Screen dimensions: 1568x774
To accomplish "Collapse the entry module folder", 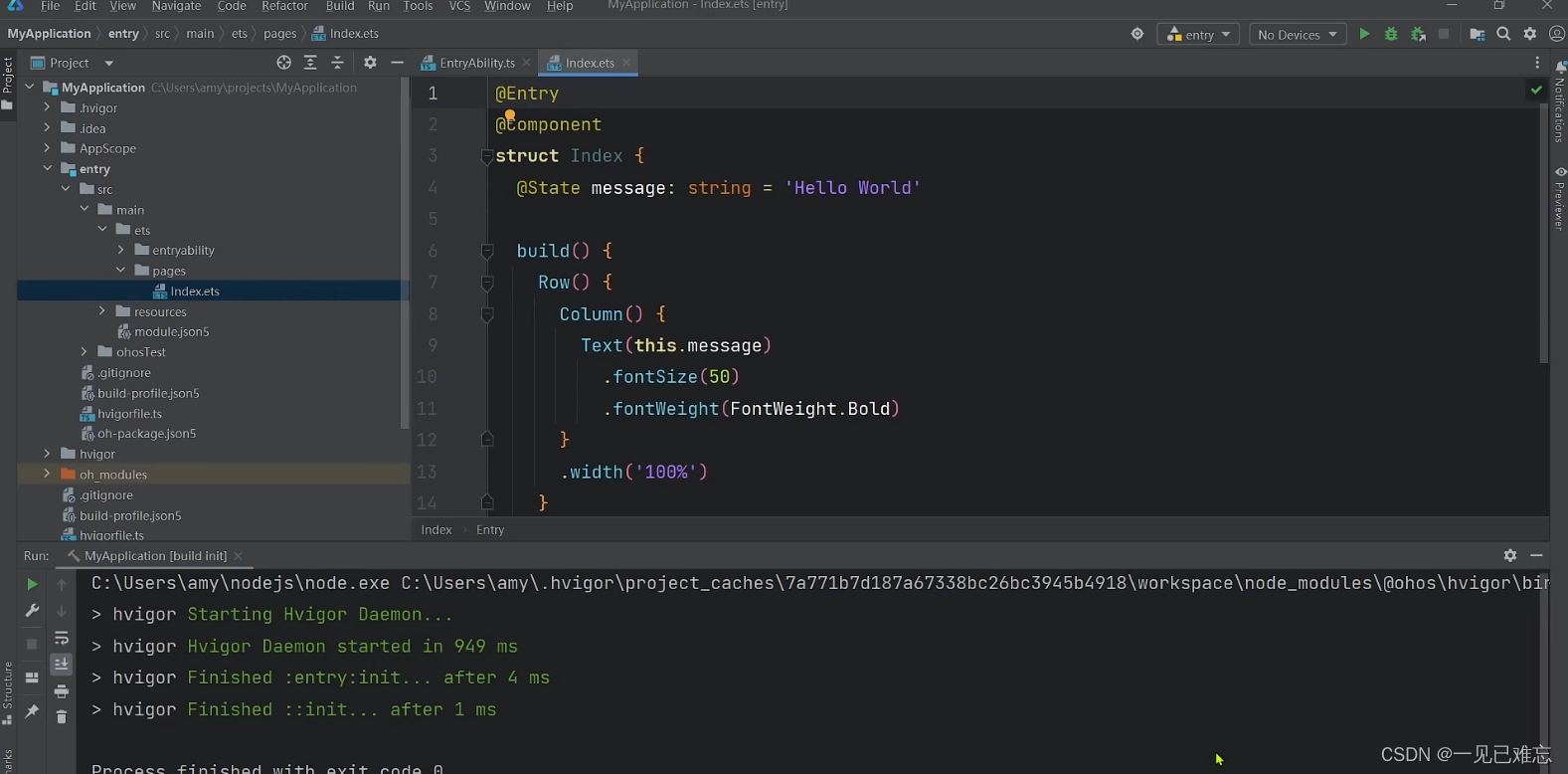I will pyautogui.click(x=47, y=168).
